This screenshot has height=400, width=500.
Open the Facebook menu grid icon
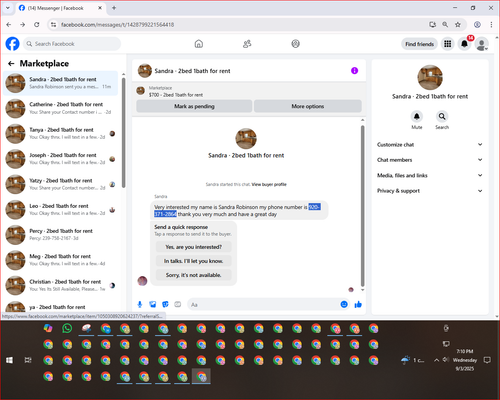point(448,44)
